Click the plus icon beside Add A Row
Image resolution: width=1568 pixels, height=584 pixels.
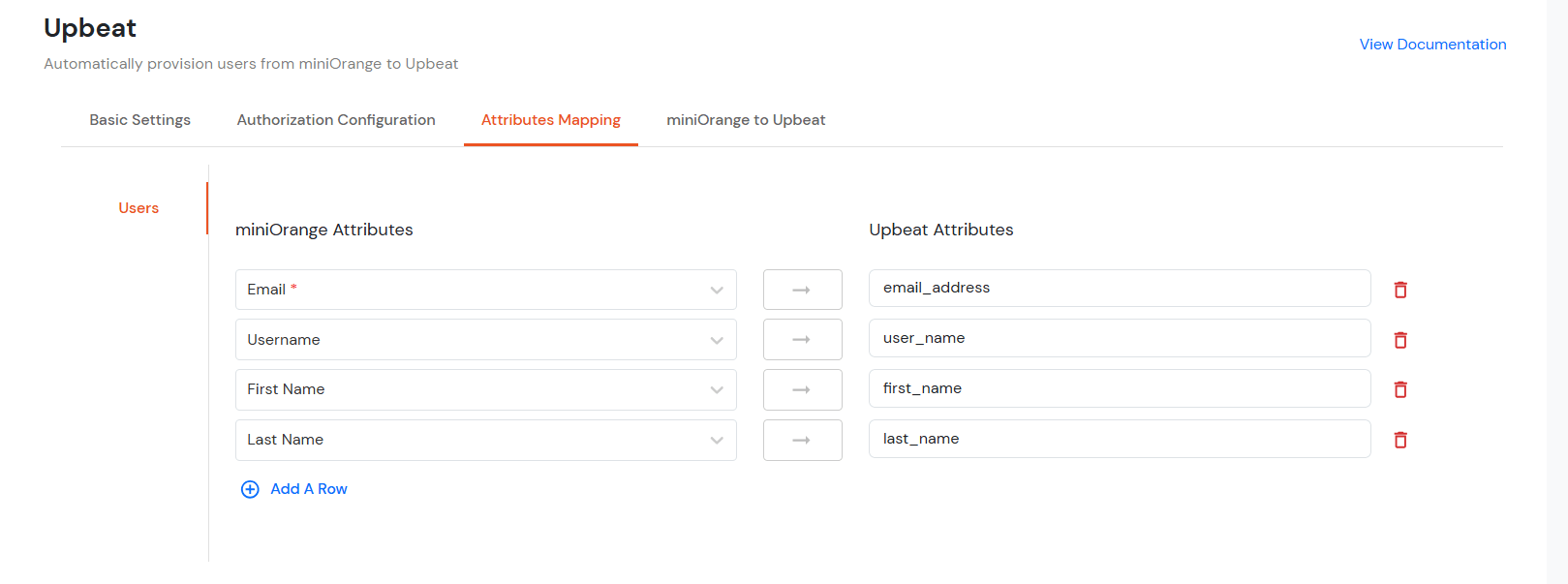250,489
